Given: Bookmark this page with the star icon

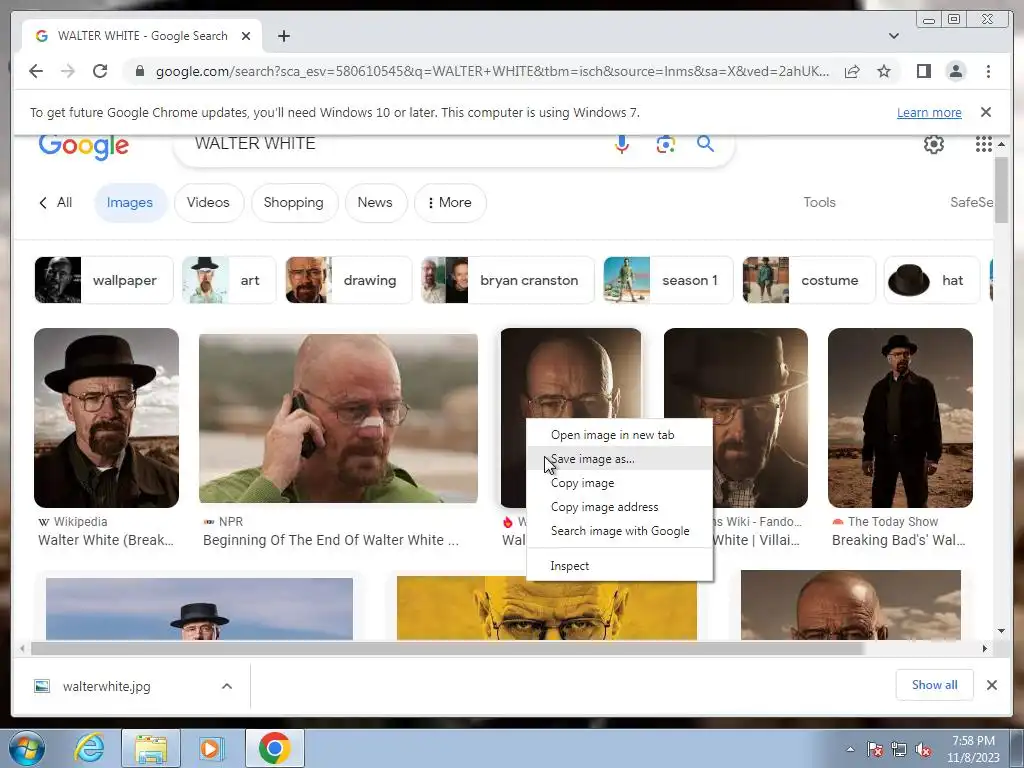Looking at the screenshot, I should coord(884,71).
